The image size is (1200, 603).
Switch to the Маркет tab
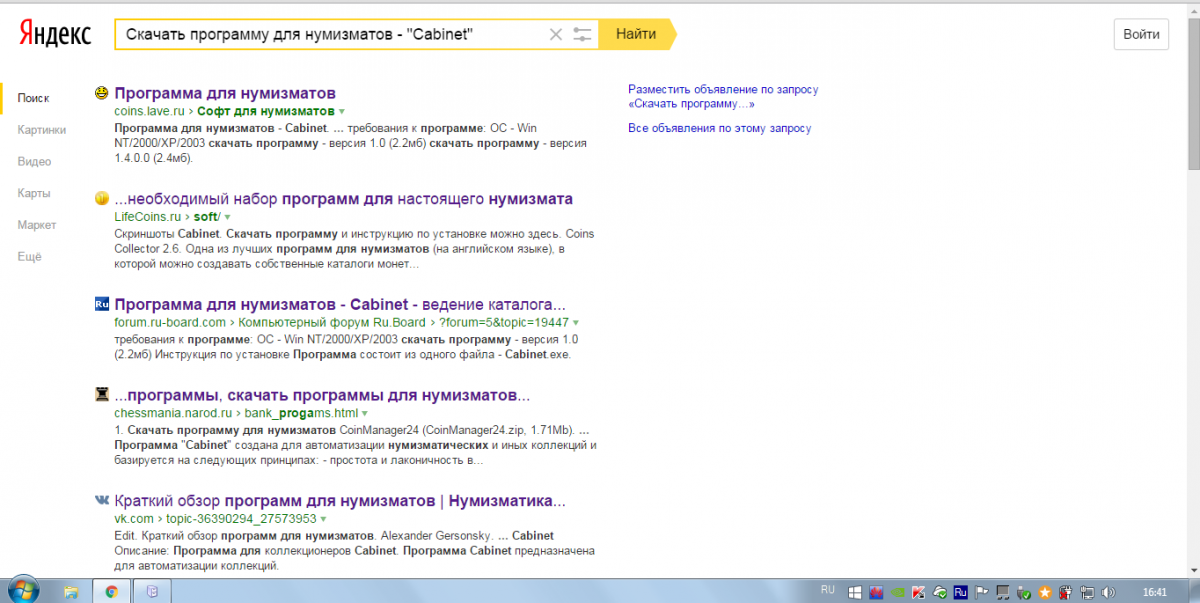pos(37,226)
